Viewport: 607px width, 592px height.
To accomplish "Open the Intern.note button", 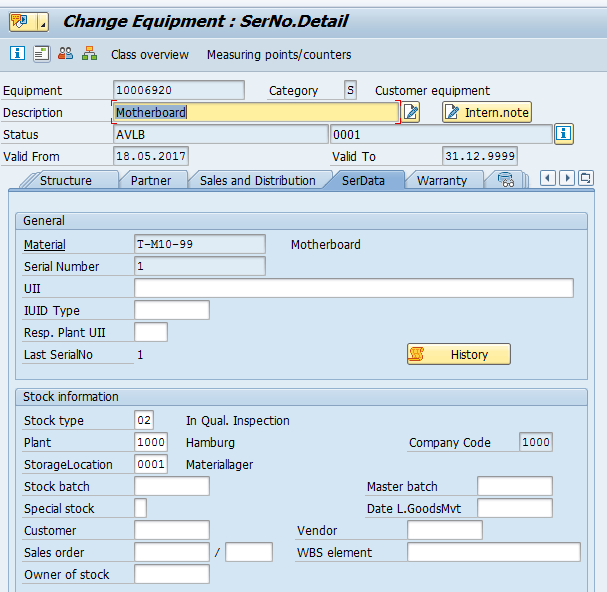I will pos(487,112).
